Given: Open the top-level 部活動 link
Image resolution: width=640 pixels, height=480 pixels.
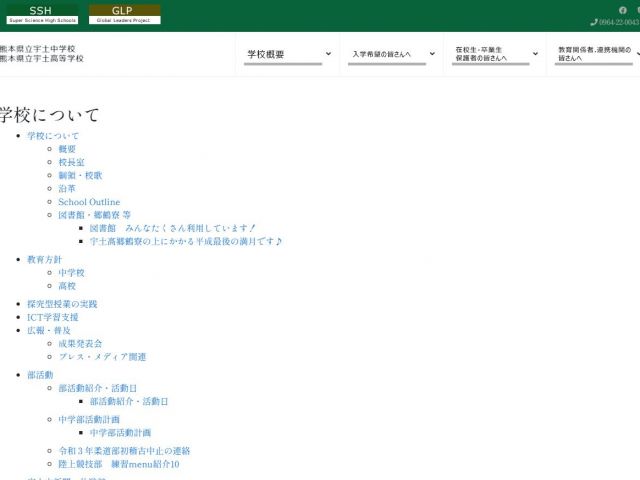Looking at the screenshot, I should 40,375.
